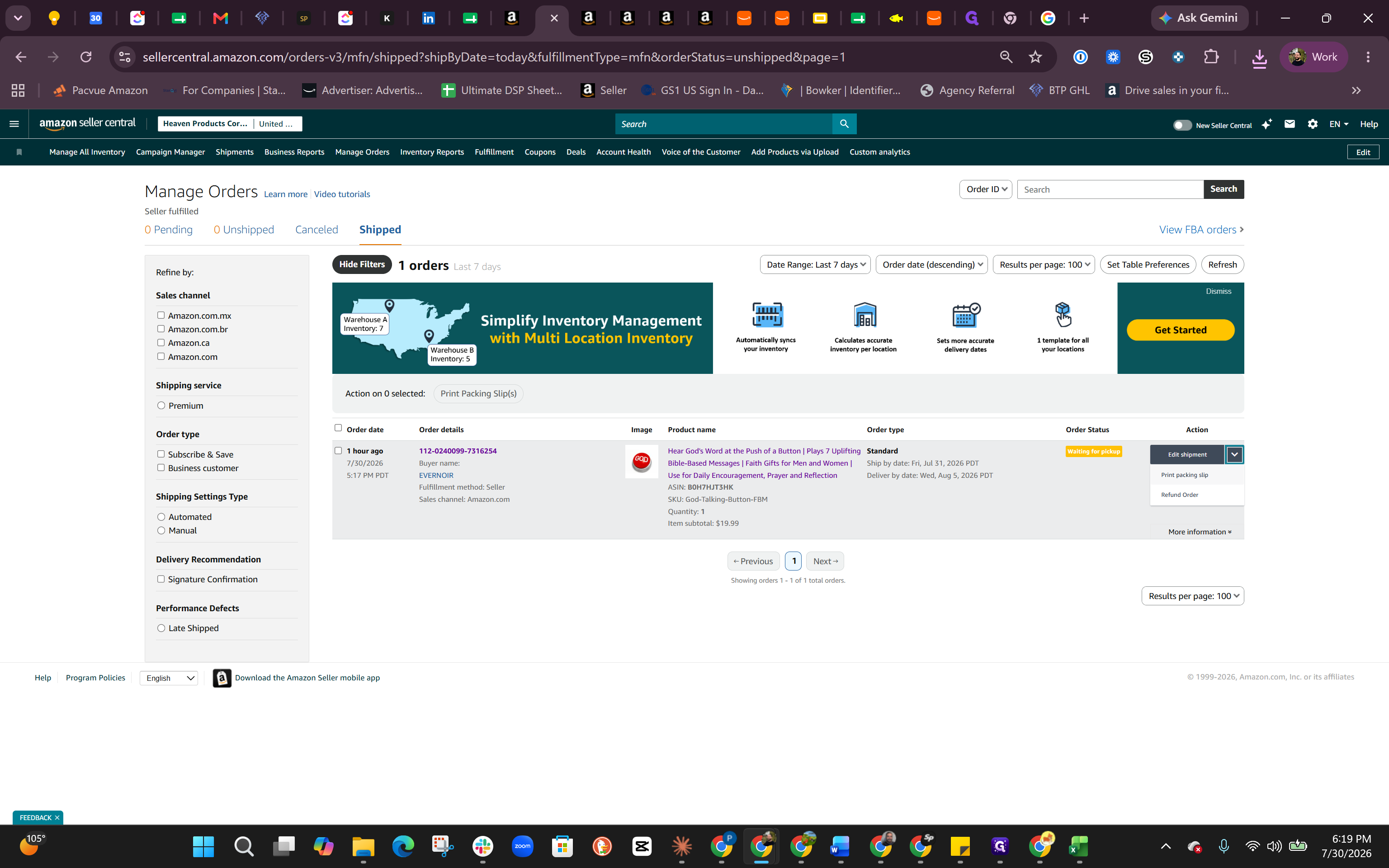1389x868 pixels.
Task: Switch to the Pending orders tab
Action: (x=169, y=230)
